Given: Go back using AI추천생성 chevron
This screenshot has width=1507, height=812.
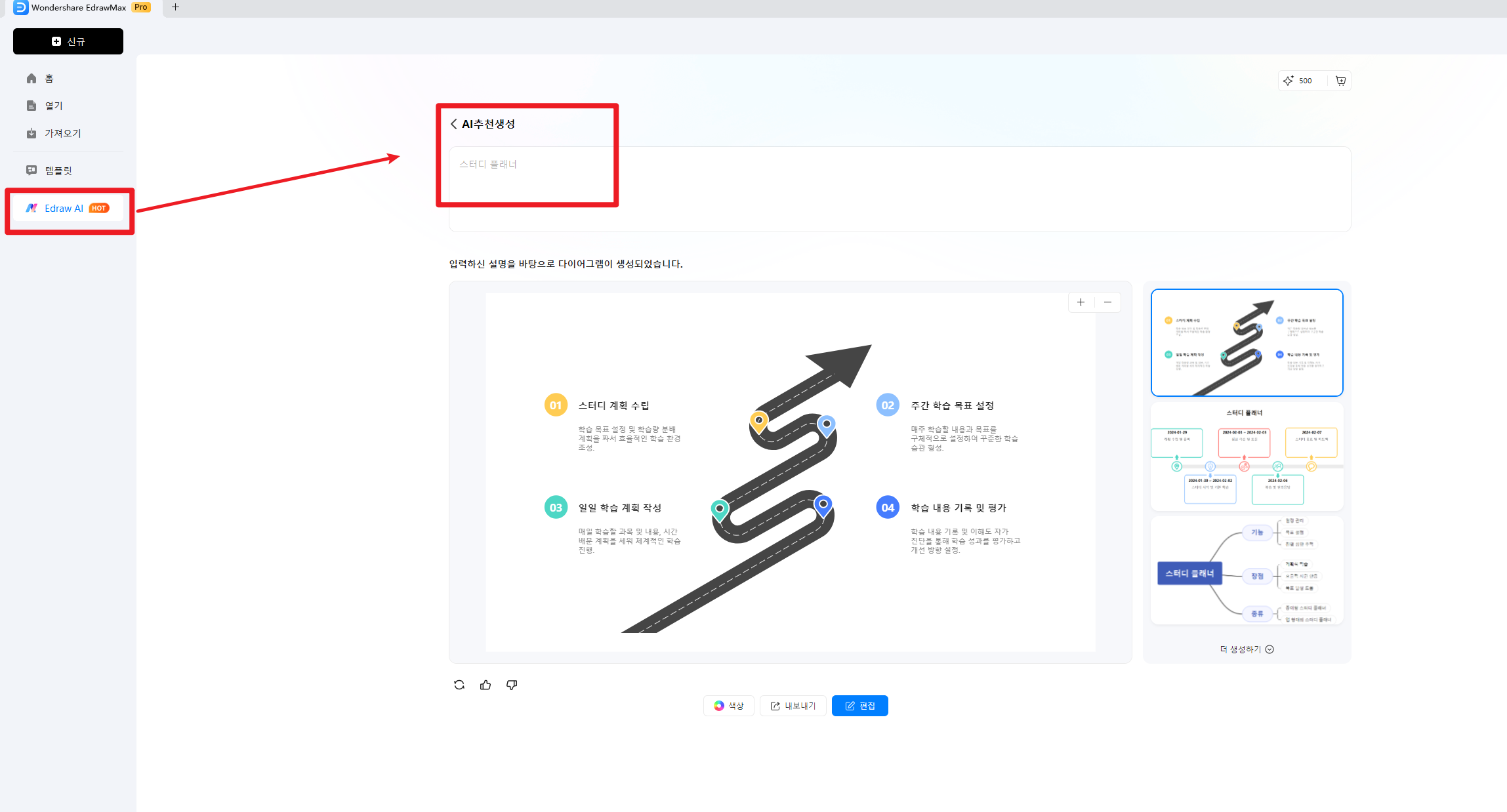Looking at the screenshot, I should [454, 124].
